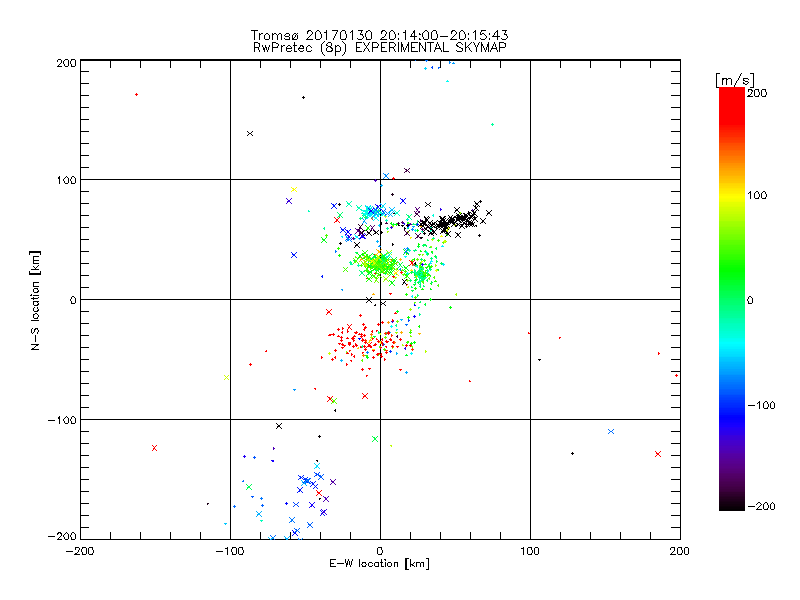Click the red X marker at far lower-left
Viewport: 800px width, 600px height.
click(x=155, y=448)
